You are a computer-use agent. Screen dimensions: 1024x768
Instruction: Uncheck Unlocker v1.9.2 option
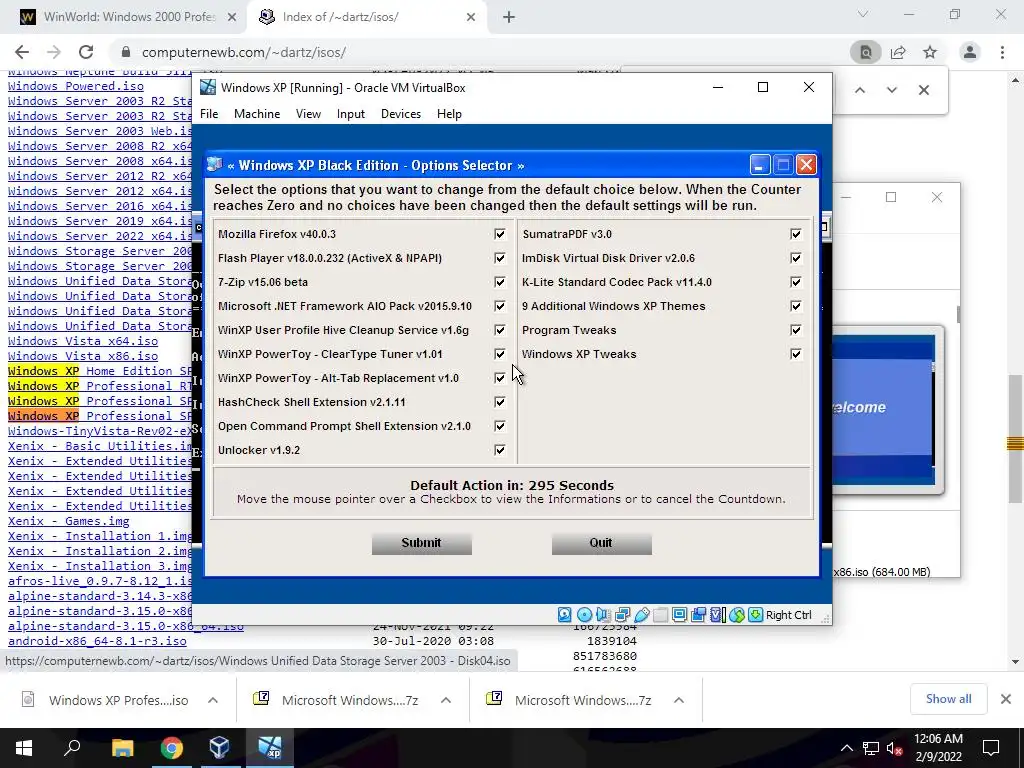pyautogui.click(x=500, y=450)
